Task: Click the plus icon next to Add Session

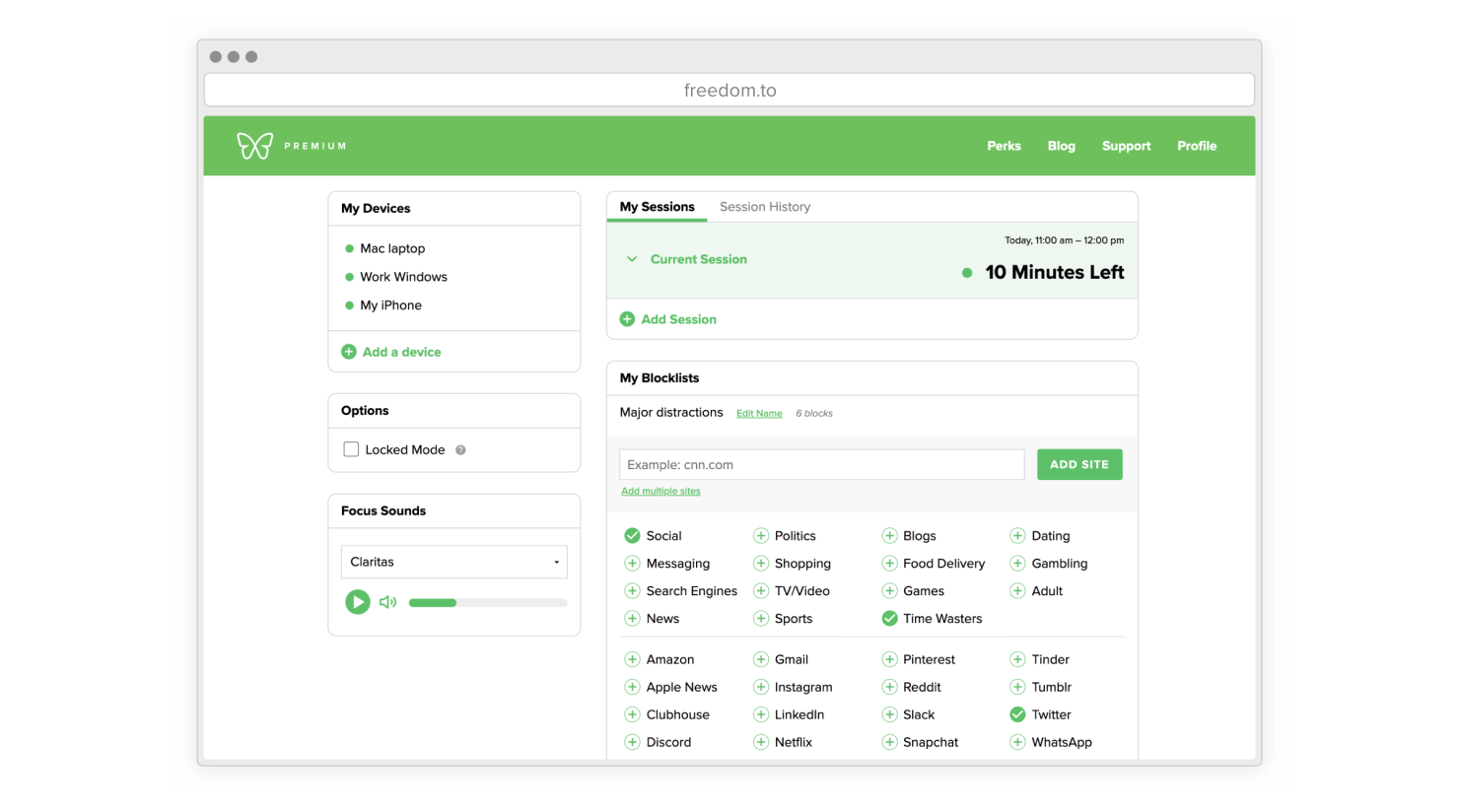Action: point(627,319)
